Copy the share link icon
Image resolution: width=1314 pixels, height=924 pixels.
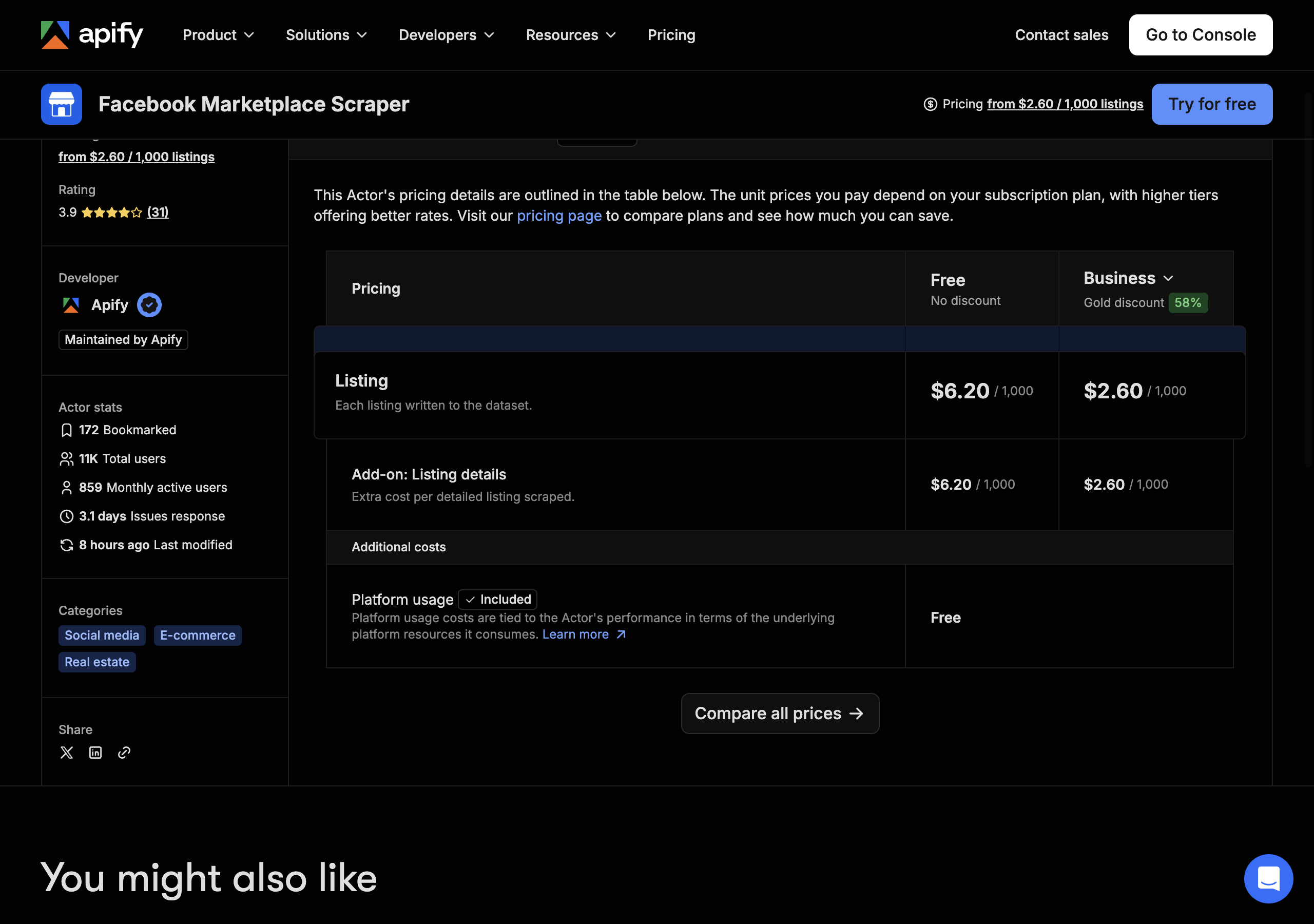point(124,752)
